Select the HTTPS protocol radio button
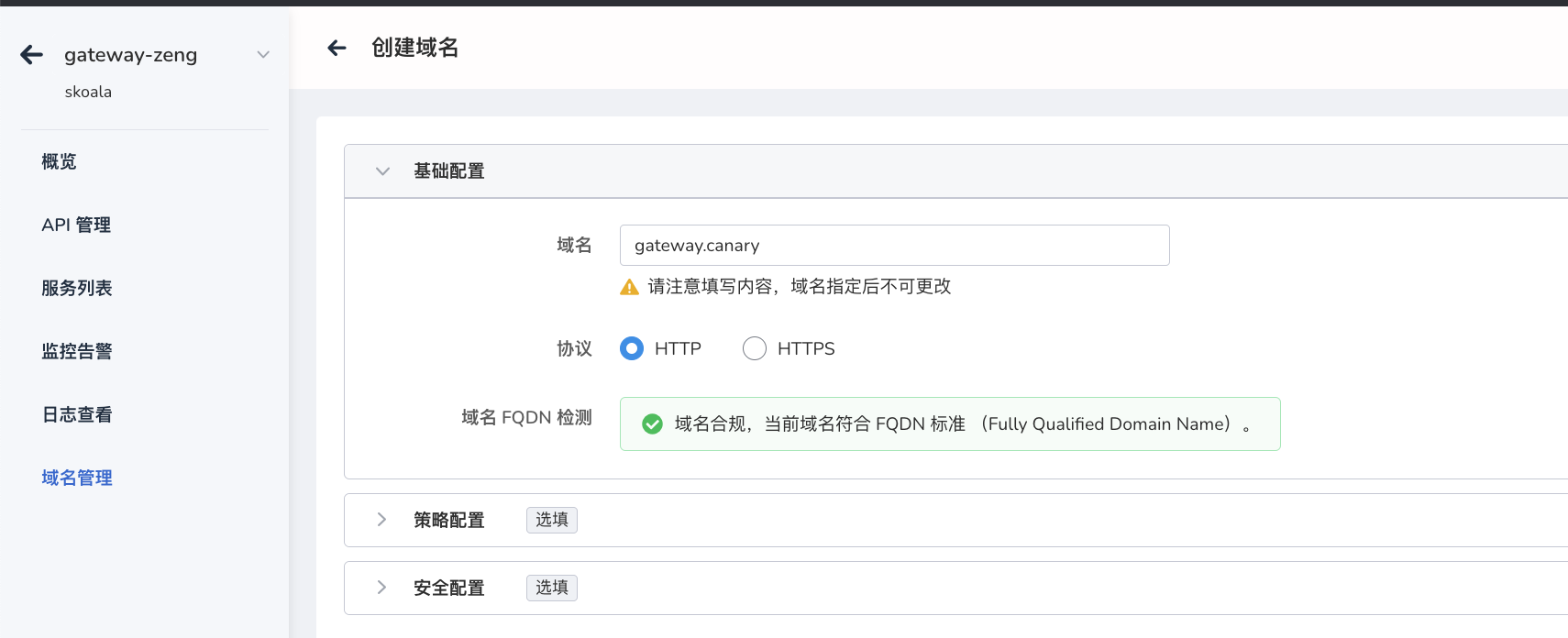 755,348
